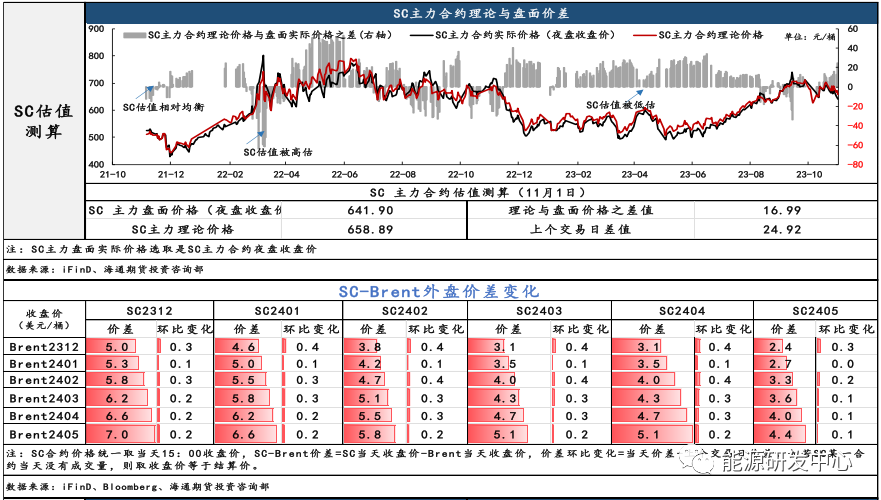
Task: Click the left axis value 900
Action: pos(96,29)
